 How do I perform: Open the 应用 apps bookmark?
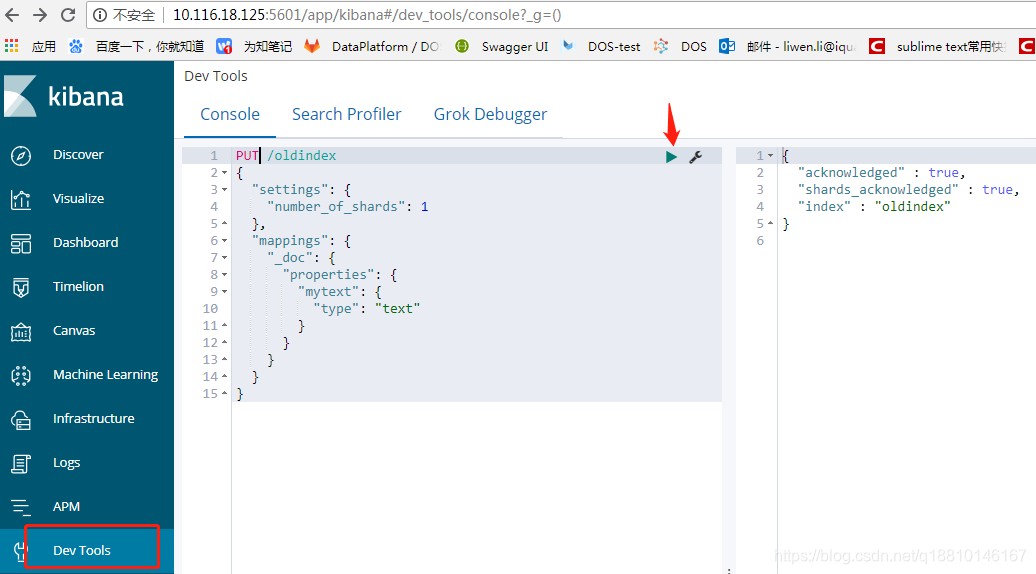(x=44, y=46)
